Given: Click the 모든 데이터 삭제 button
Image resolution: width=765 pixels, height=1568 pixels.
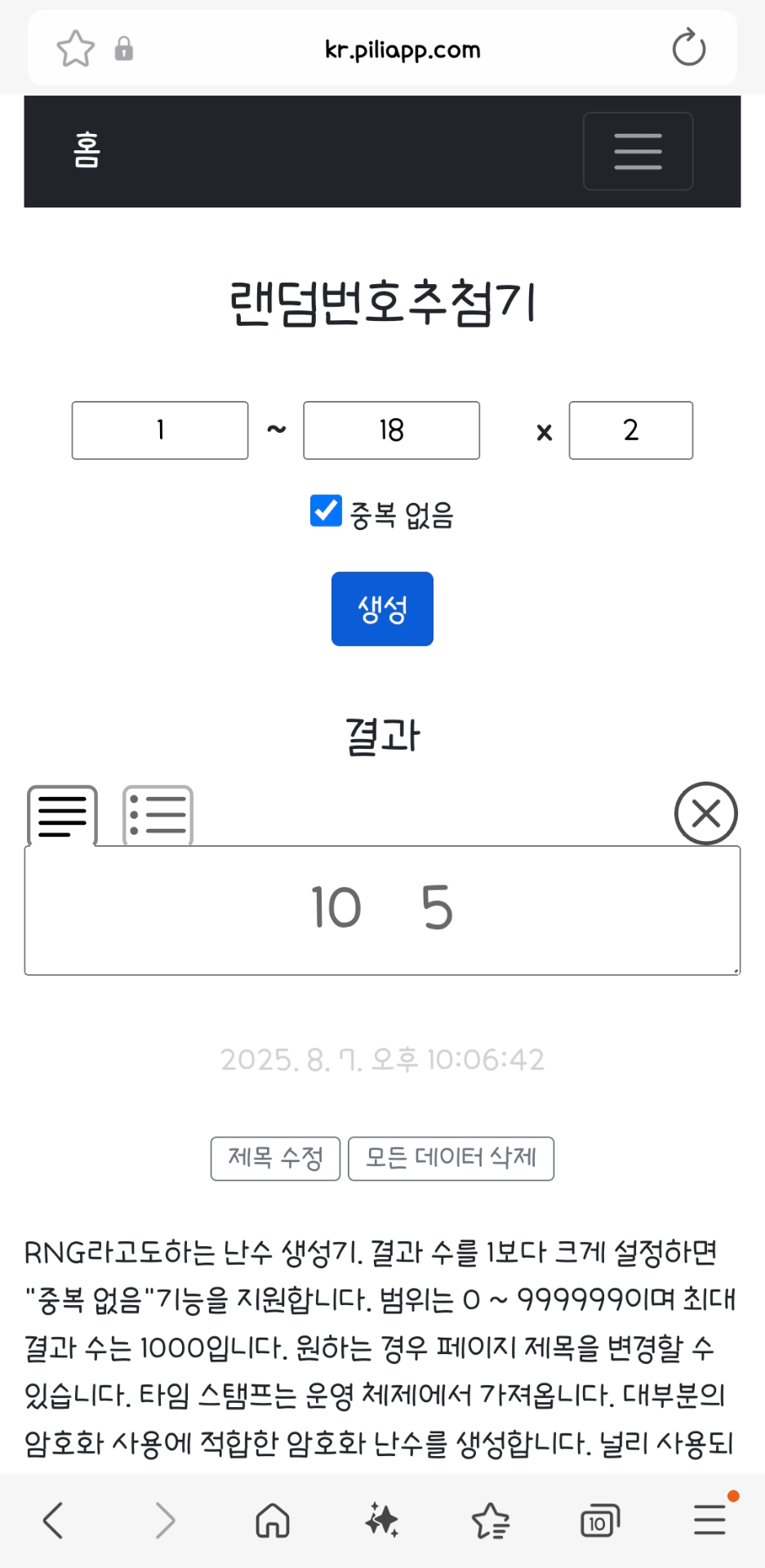Looking at the screenshot, I should pyautogui.click(x=451, y=1158).
